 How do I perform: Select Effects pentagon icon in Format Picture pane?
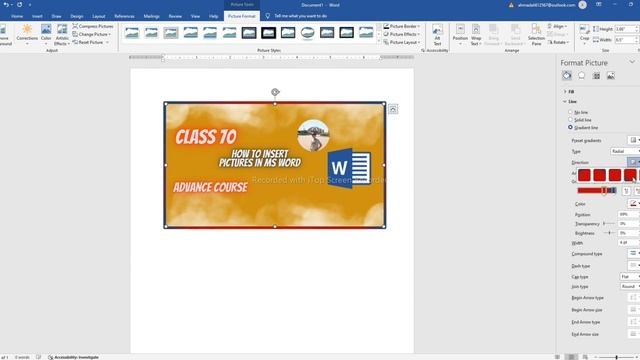point(581,76)
